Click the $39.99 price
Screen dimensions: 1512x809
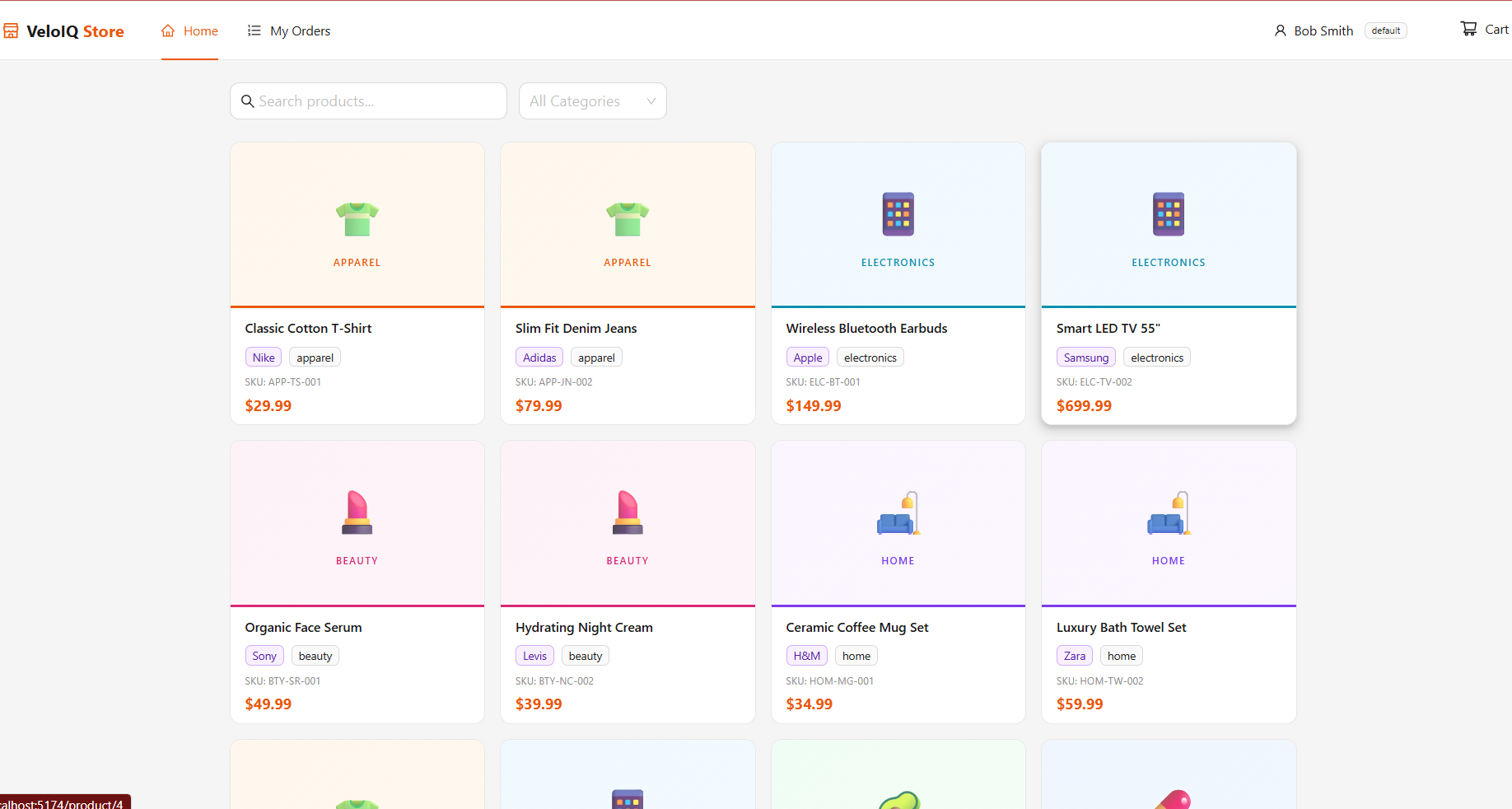[x=539, y=704]
